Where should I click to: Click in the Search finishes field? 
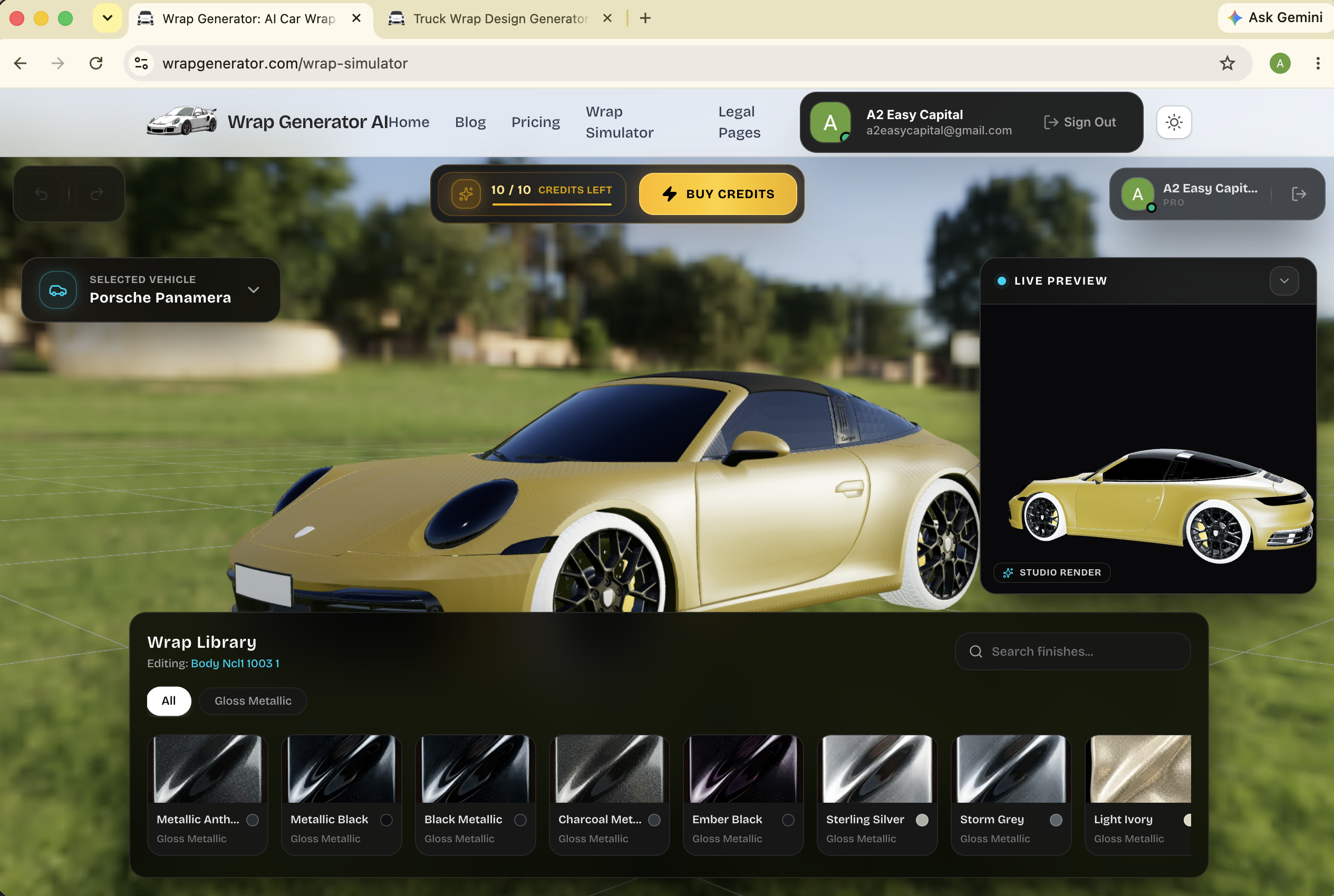pos(1073,651)
